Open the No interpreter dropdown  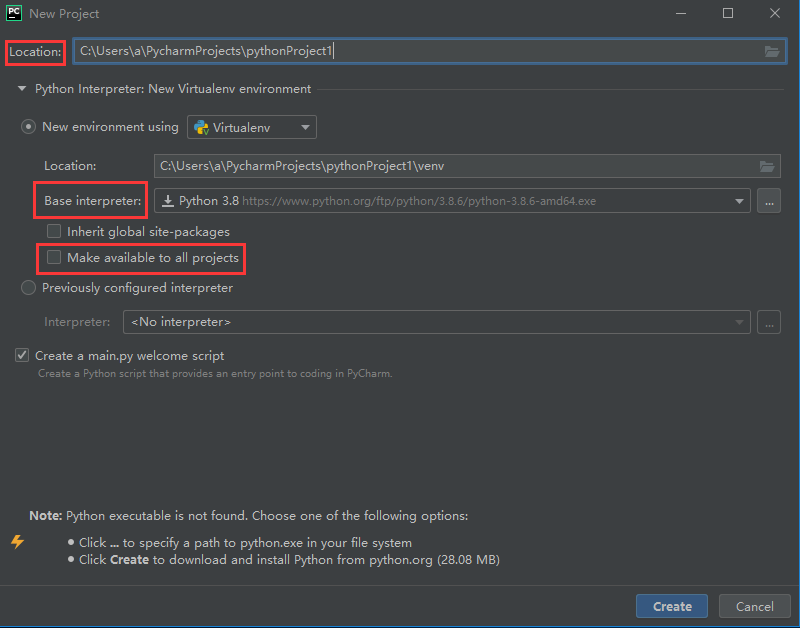[x=437, y=322]
